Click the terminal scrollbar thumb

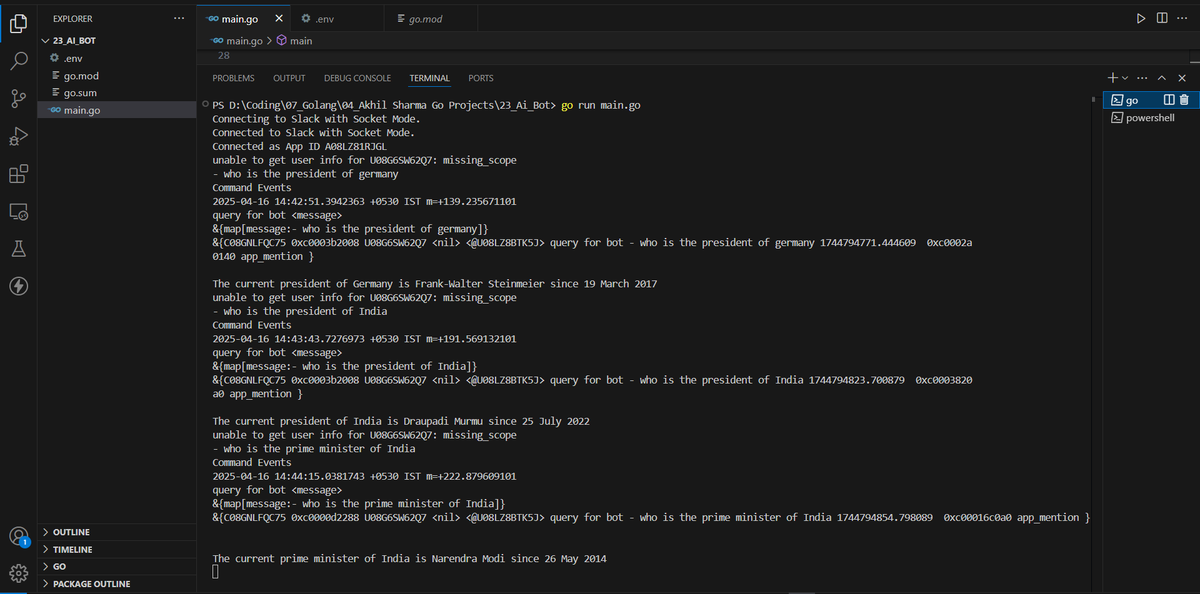(1094, 99)
